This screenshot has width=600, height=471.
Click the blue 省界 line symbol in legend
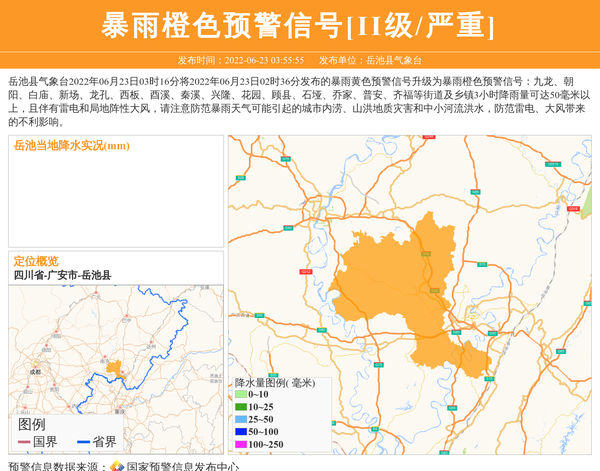(x=84, y=441)
